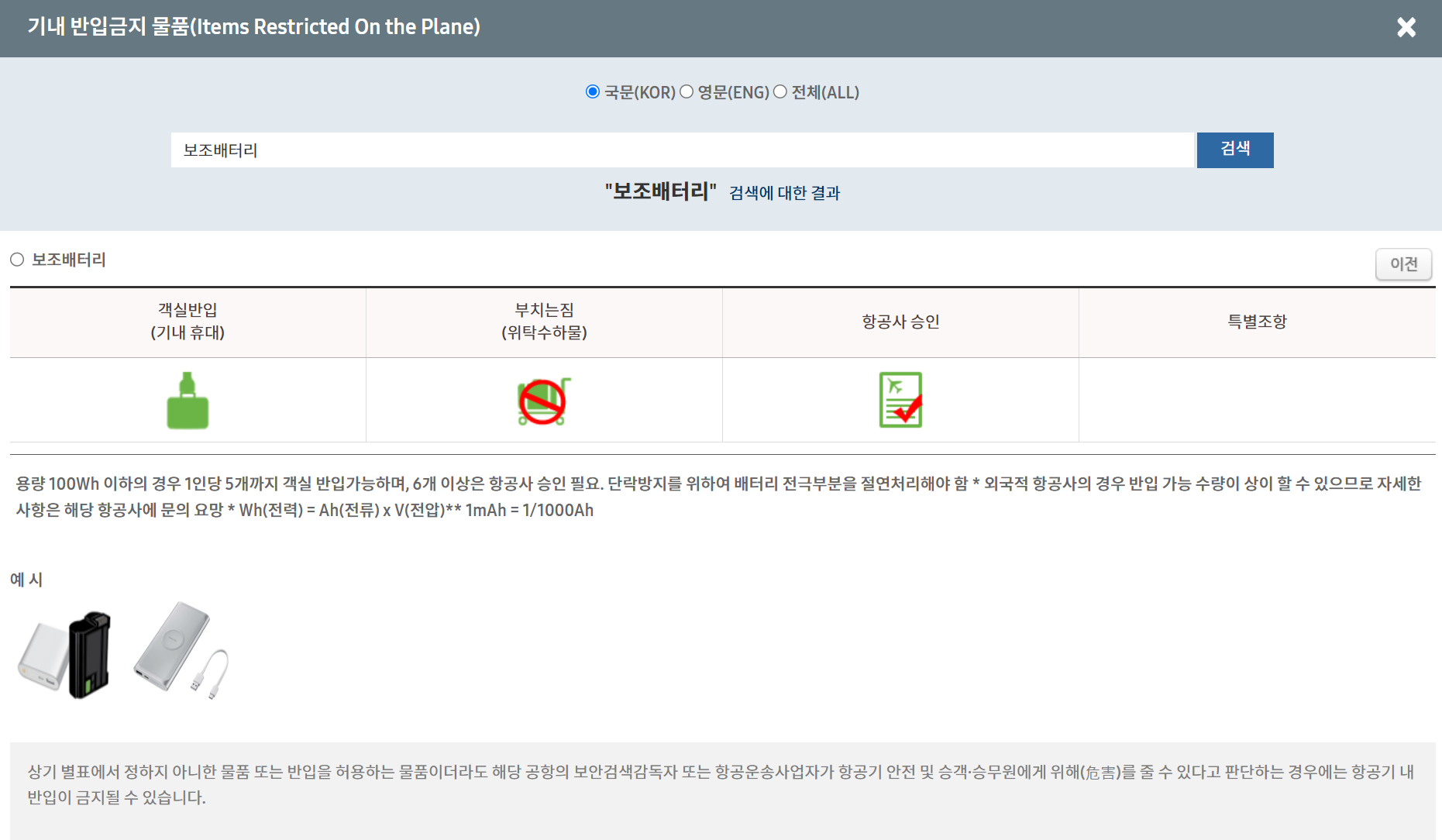Click inside the search input containing 보조배터리
The image size is (1442, 840).
click(682, 150)
